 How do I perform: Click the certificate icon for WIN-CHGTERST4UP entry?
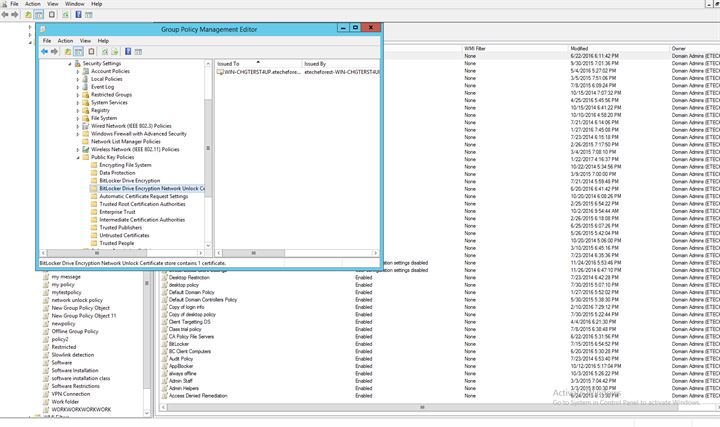(219, 72)
